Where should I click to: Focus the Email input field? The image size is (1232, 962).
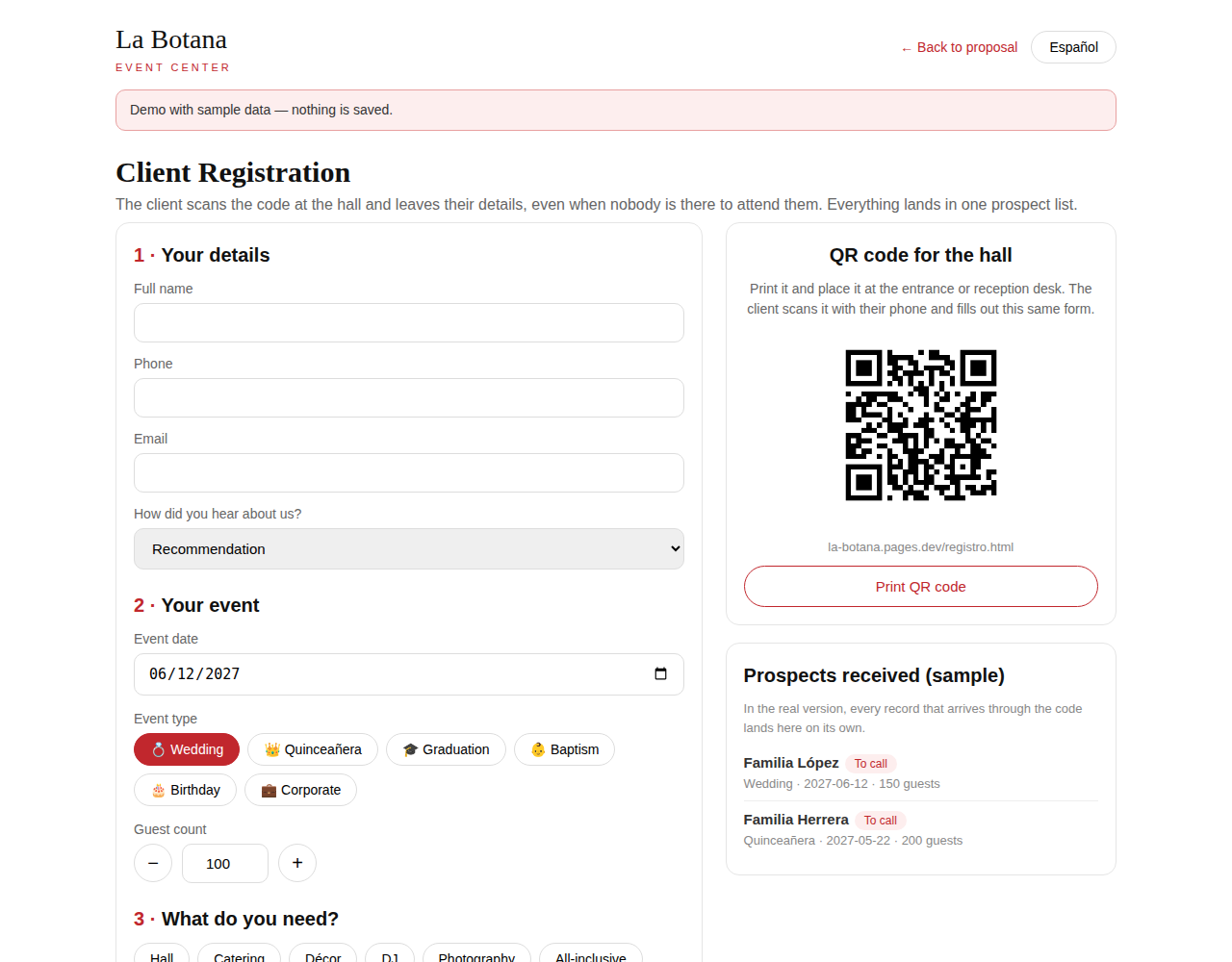click(x=409, y=472)
